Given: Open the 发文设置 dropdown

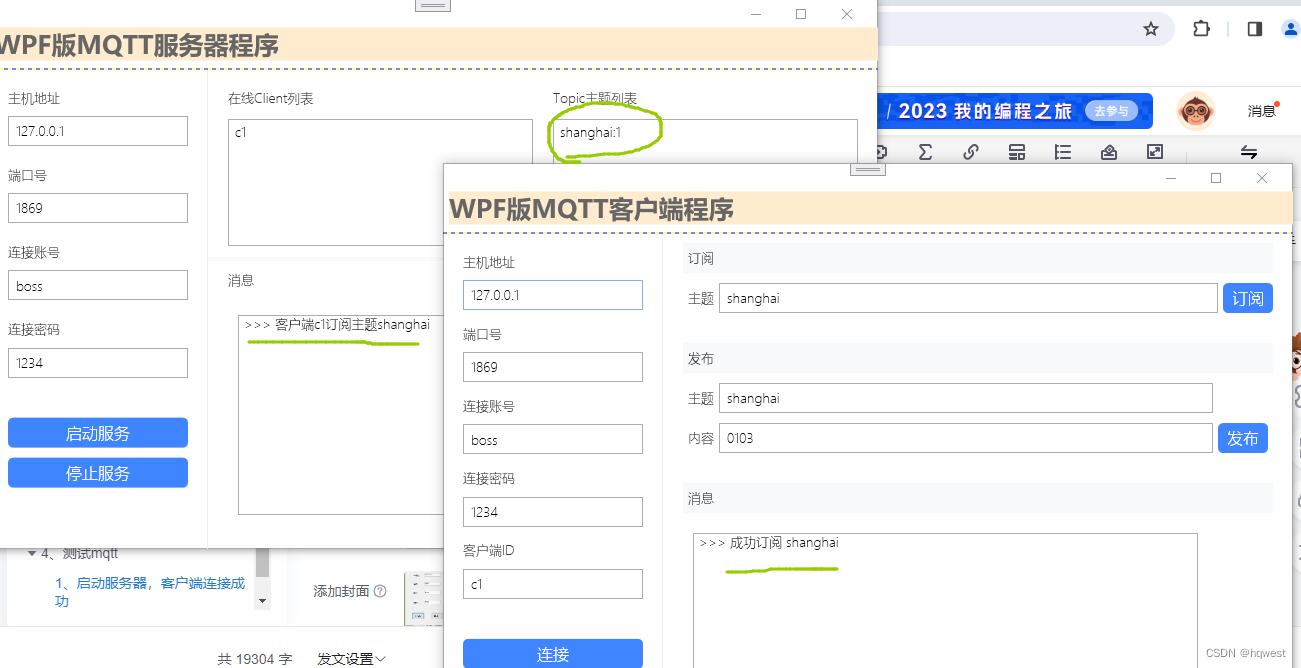Looking at the screenshot, I should 349,658.
